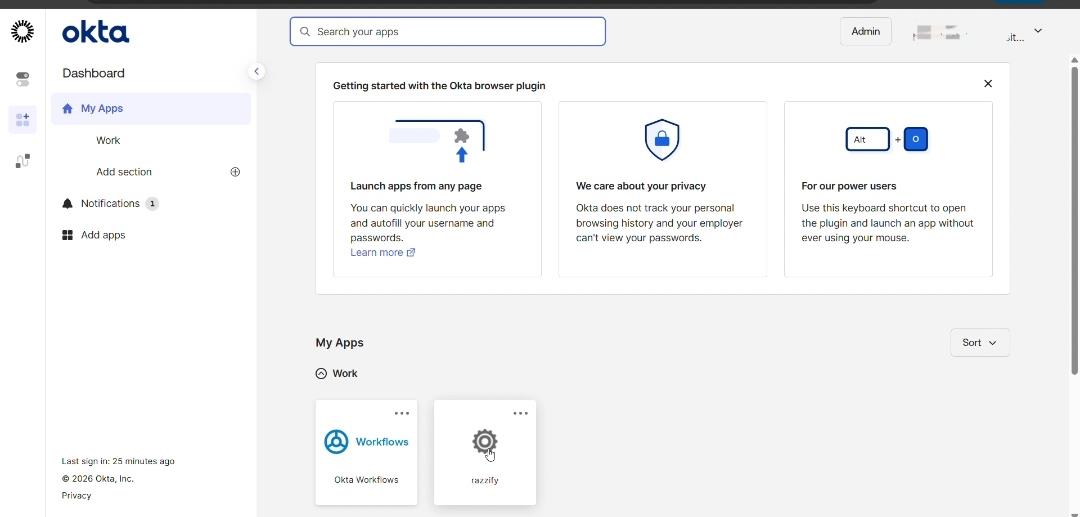Click the For our power users heading
The image size is (1080, 517).
click(849, 186)
